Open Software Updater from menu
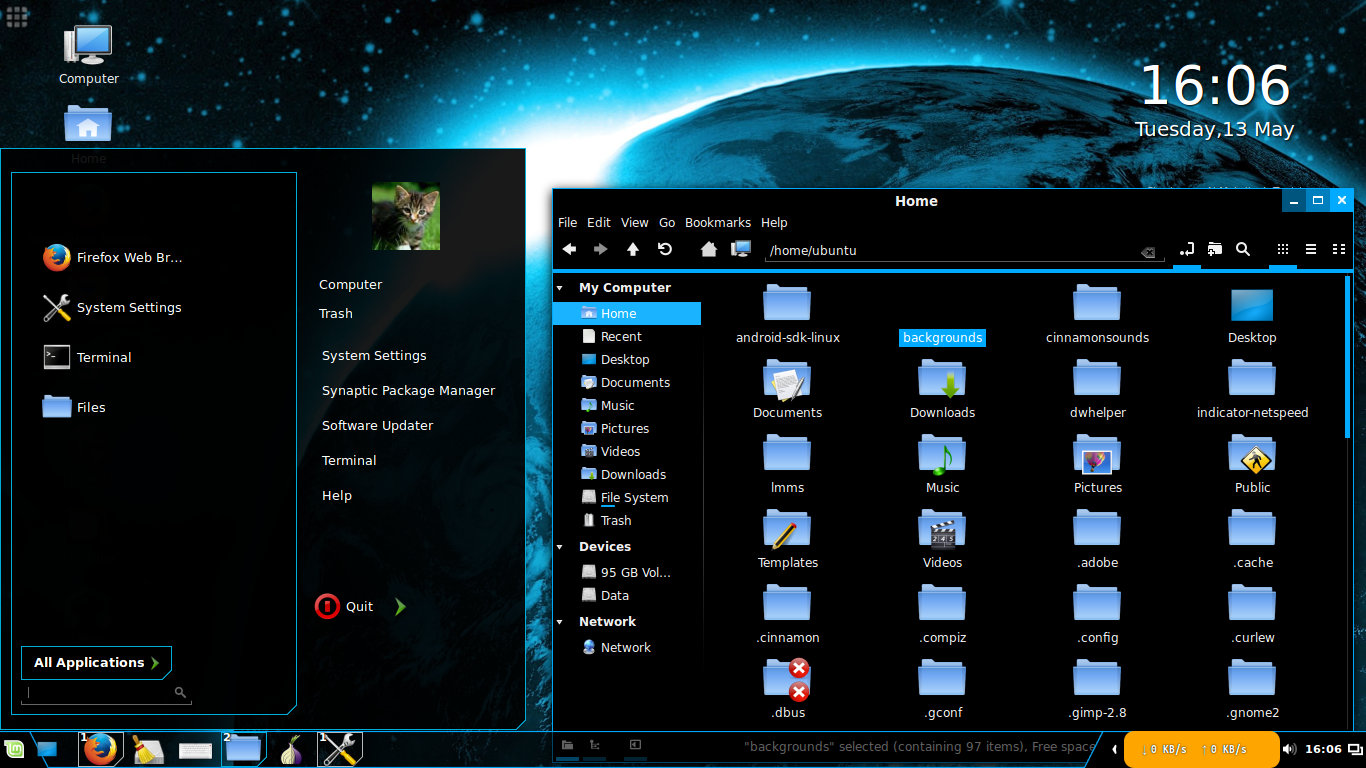 pyautogui.click(x=377, y=426)
